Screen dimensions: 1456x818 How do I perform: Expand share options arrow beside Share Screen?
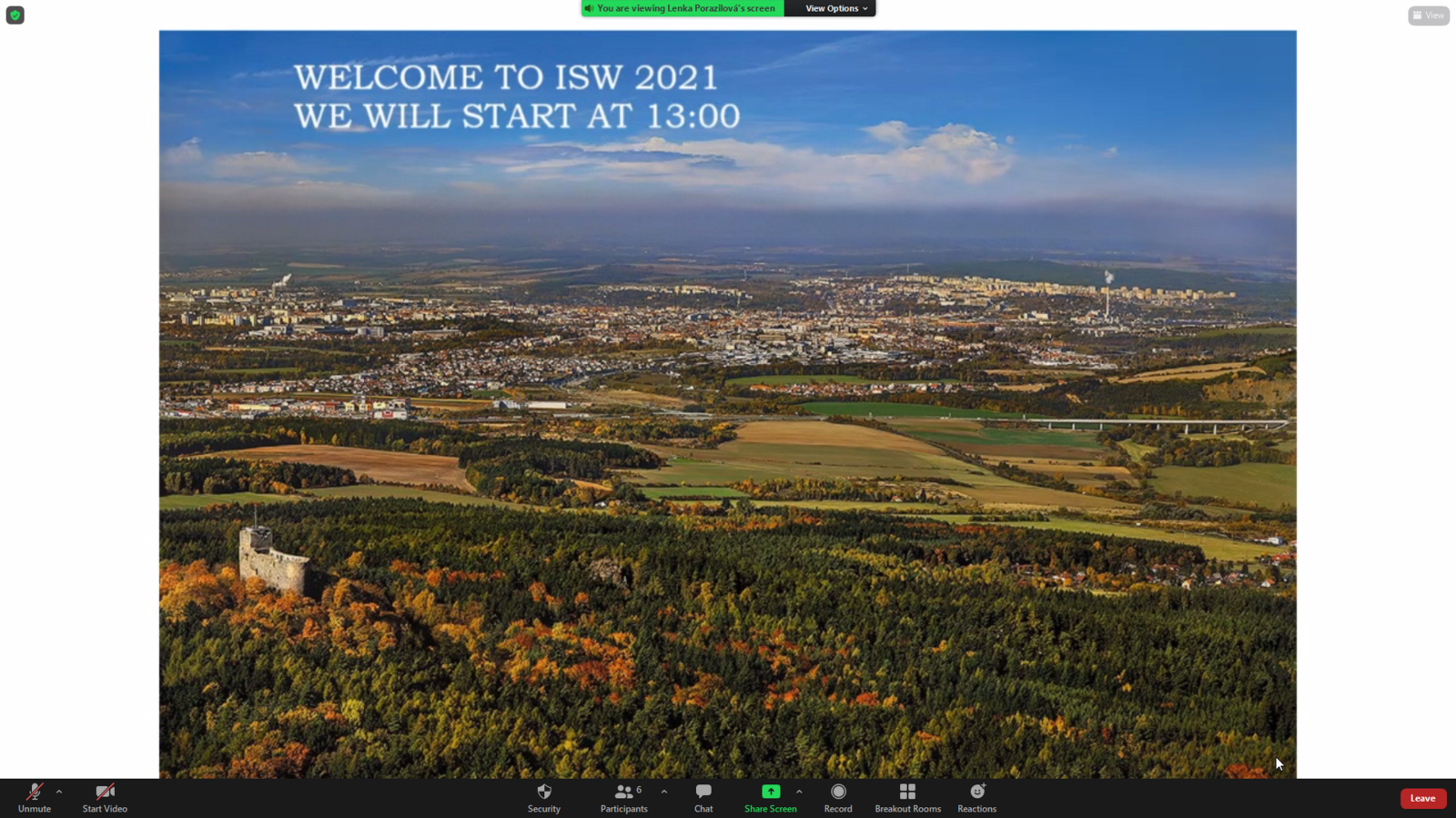click(799, 792)
